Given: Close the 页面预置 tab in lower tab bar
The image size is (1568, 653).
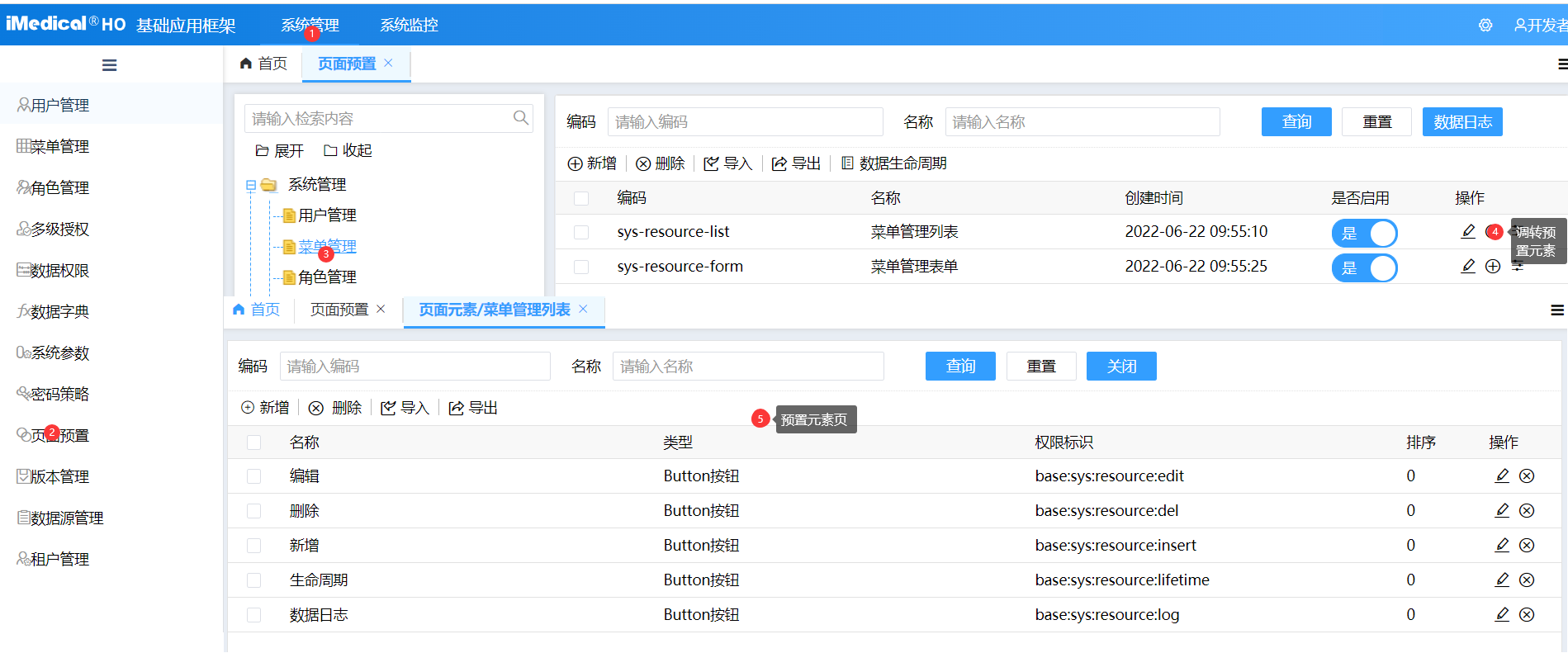Looking at the screenshot, I should point(381,310).
